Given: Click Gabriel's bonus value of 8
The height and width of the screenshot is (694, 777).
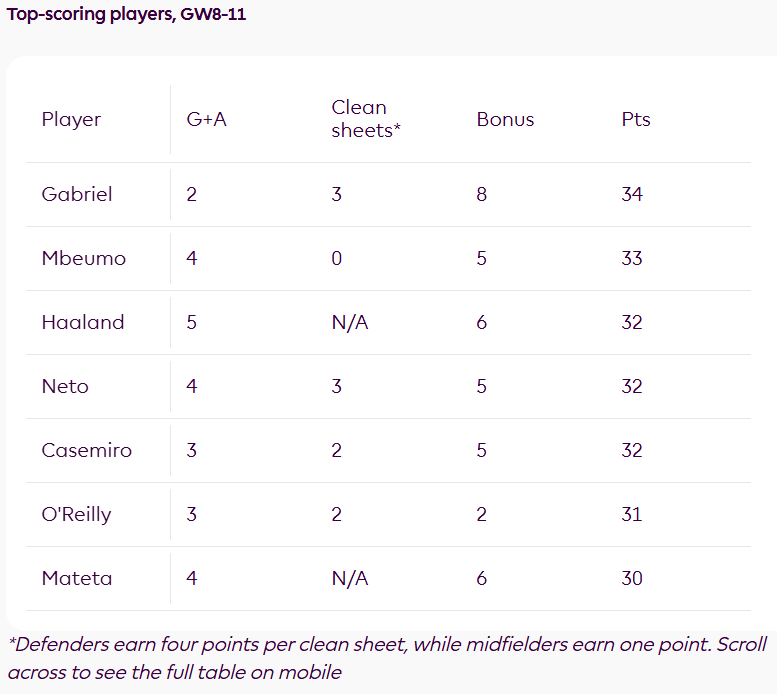Looking at the screenshot, I should [482, 194].
